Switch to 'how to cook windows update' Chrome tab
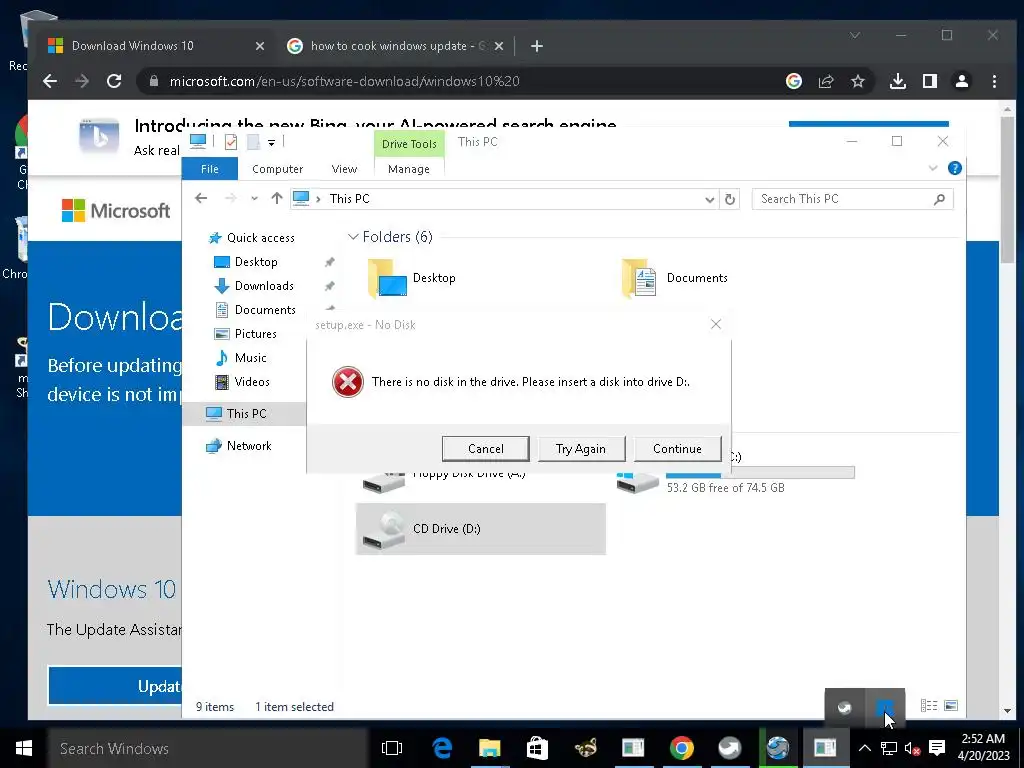Image resolution: width=1024 pixels, height=768 pixels. pyautogui.click(x=396, y=46)
